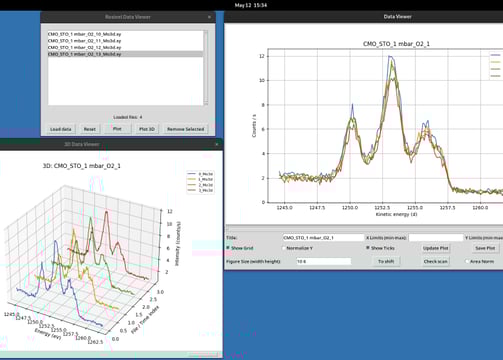Focus the Title text field
The height and width of the screenshot is (360, 503).
pyautogui.click(x=323, y=238)
